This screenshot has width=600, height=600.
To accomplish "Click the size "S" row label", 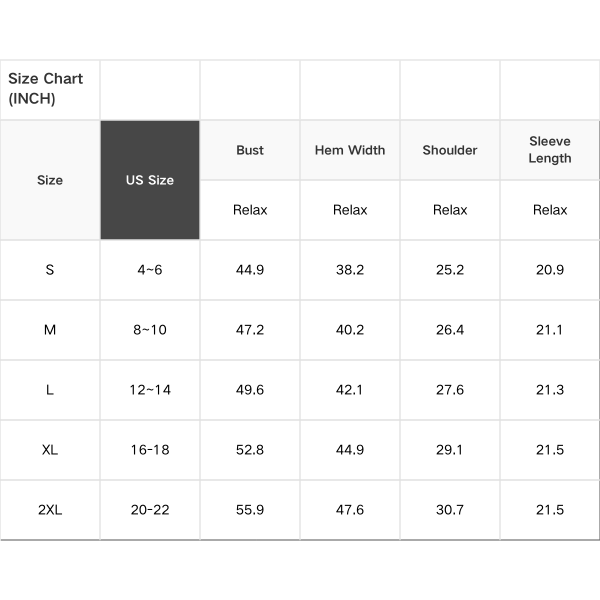I will click(50, 270).
